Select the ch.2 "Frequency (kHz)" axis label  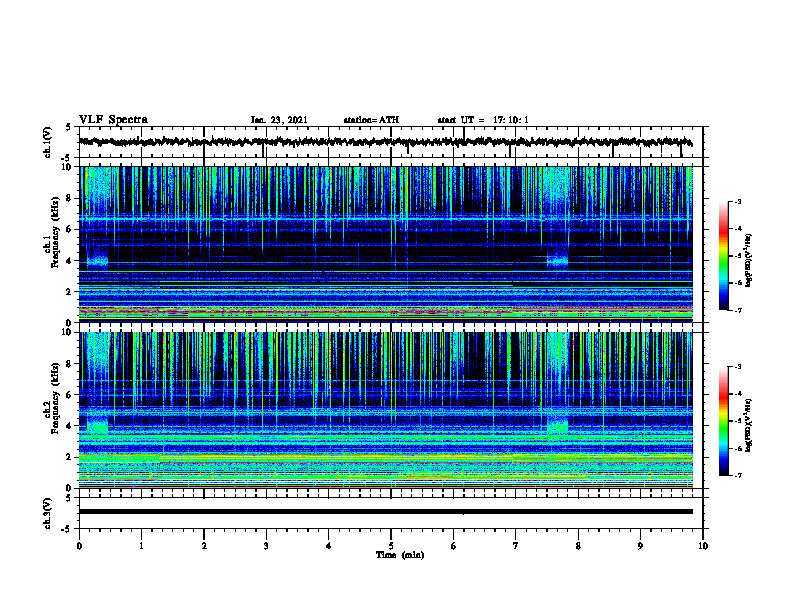[55, 398]
